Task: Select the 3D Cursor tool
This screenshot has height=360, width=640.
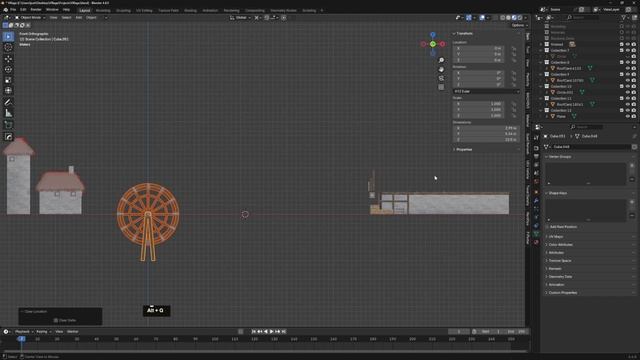Action: [x=8, y=47]
